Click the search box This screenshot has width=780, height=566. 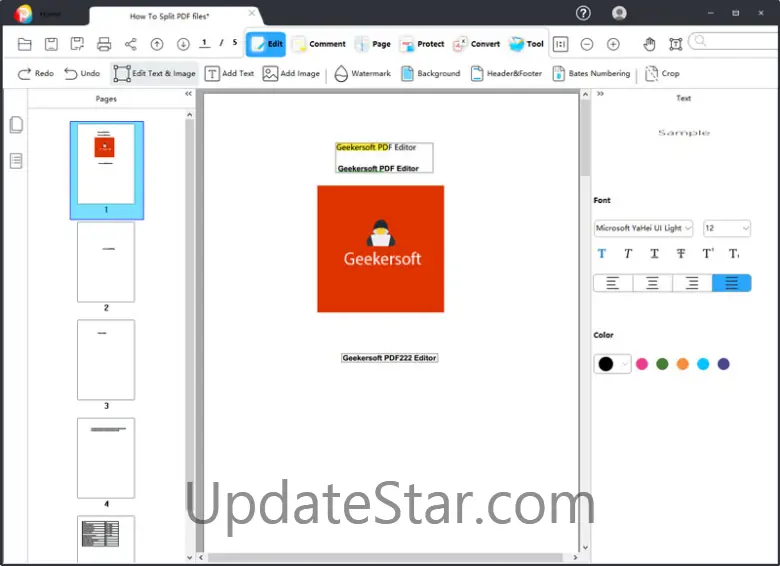(735, 41)
